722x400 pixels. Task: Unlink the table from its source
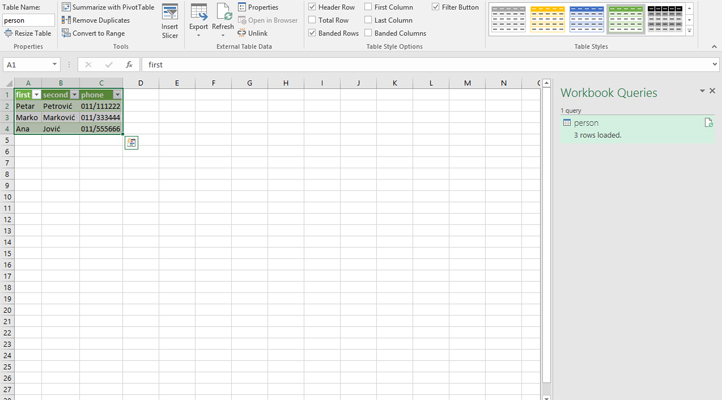(x=252, y=33)
